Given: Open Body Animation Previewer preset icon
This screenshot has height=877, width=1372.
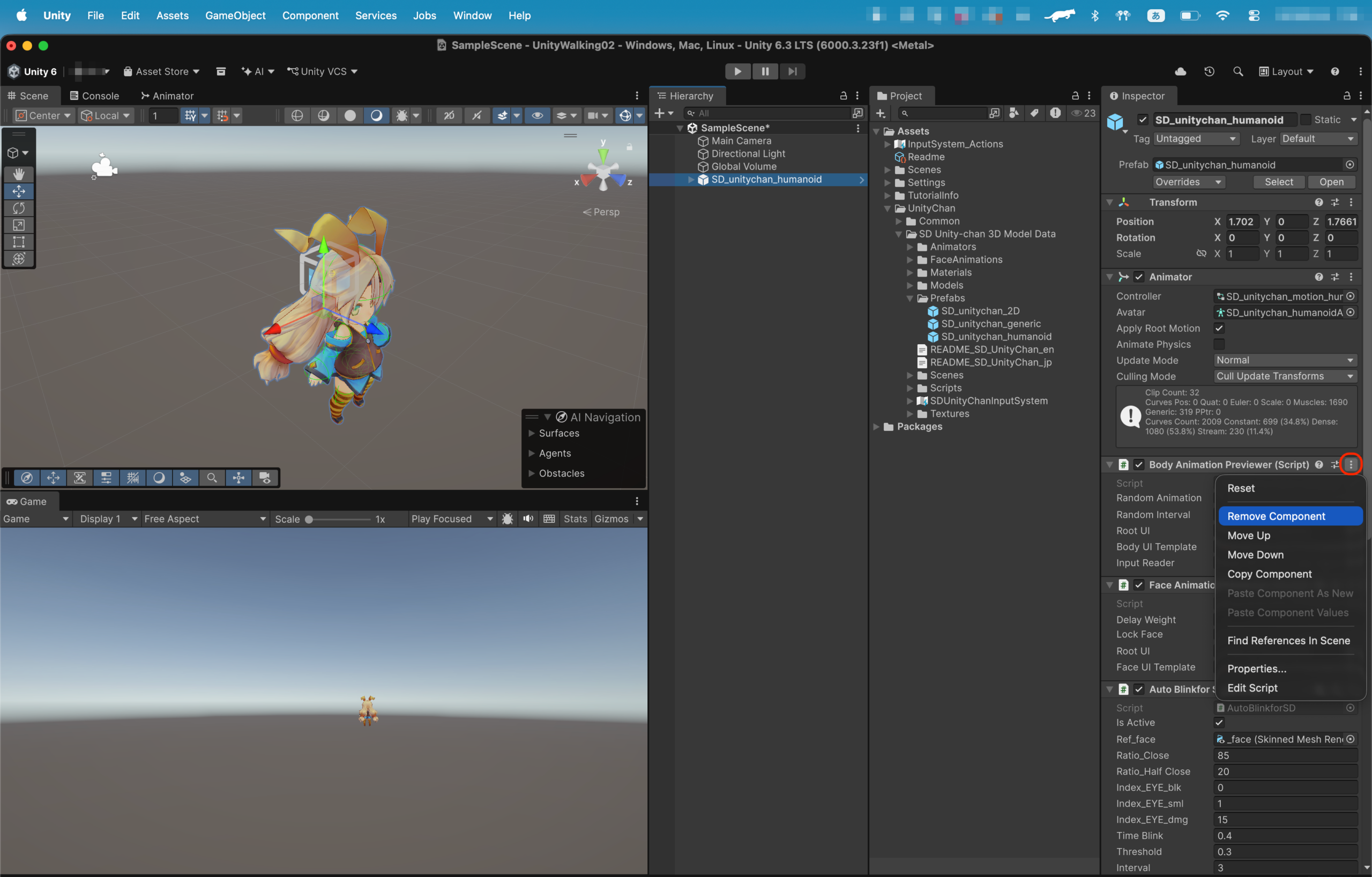Looking at the screenshot, I should click(x=1334, y=464).
